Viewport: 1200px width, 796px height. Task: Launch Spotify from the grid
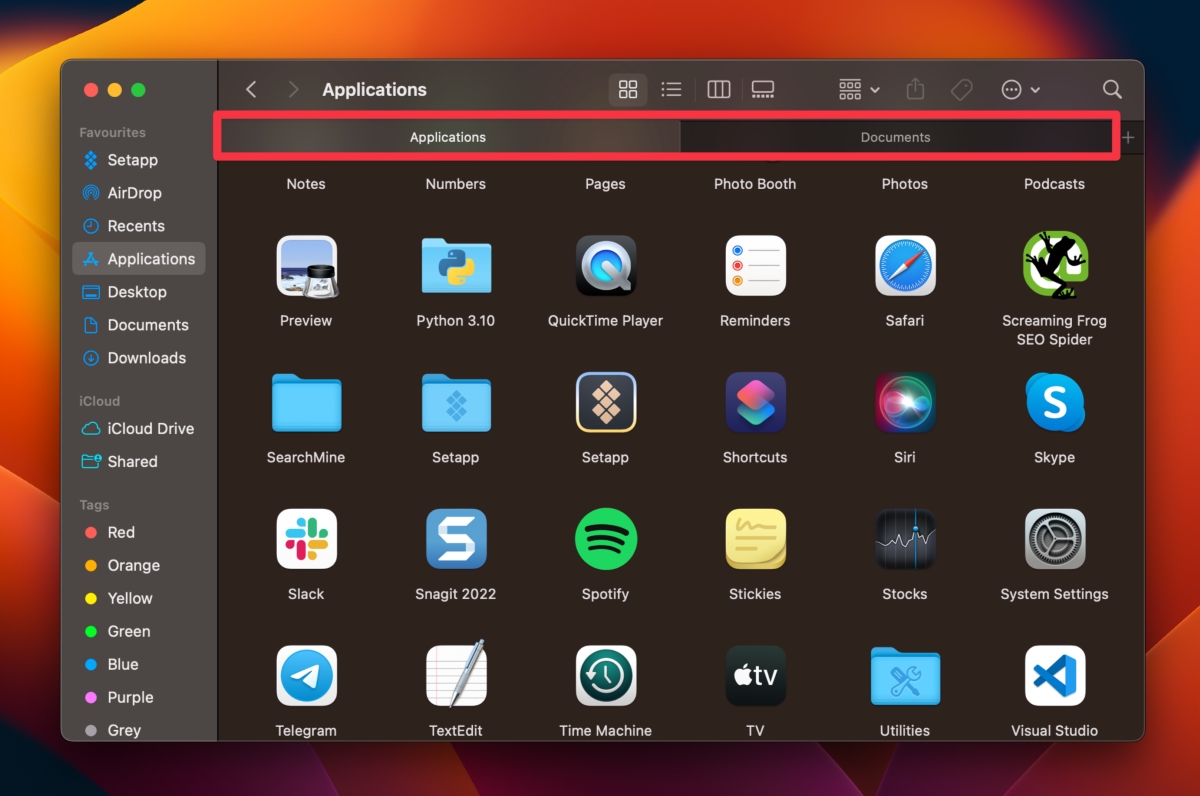(605, 539)
